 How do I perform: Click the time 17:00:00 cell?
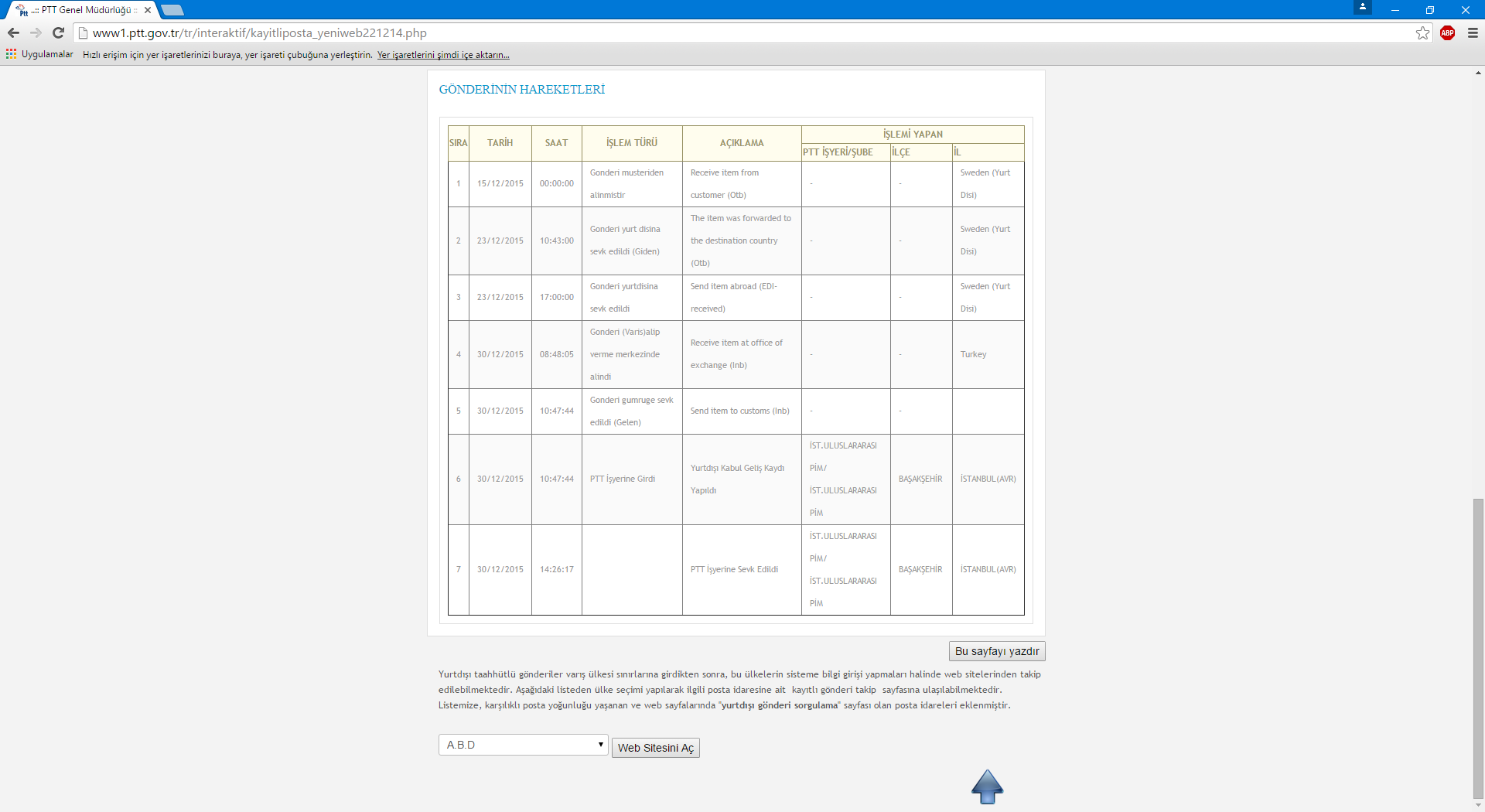tap(556, 298)
